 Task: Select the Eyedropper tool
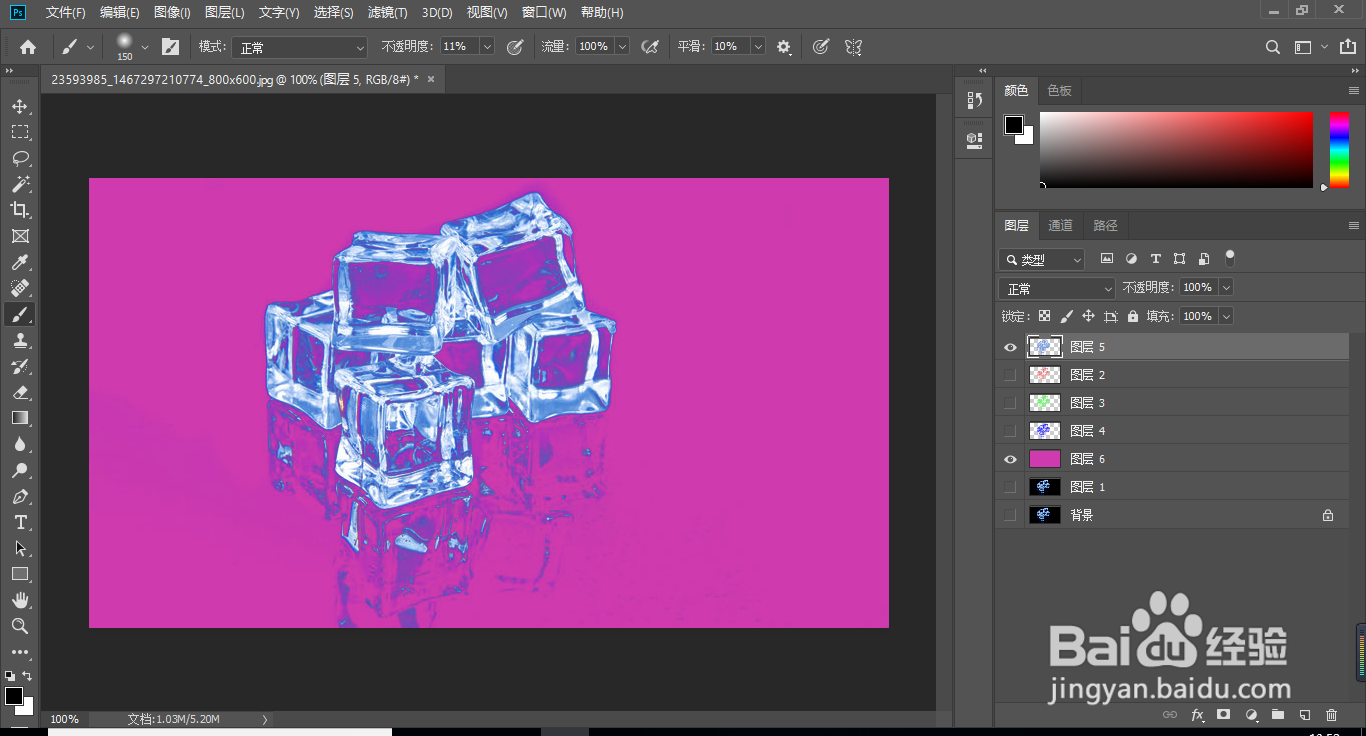[x=20, y=262]
